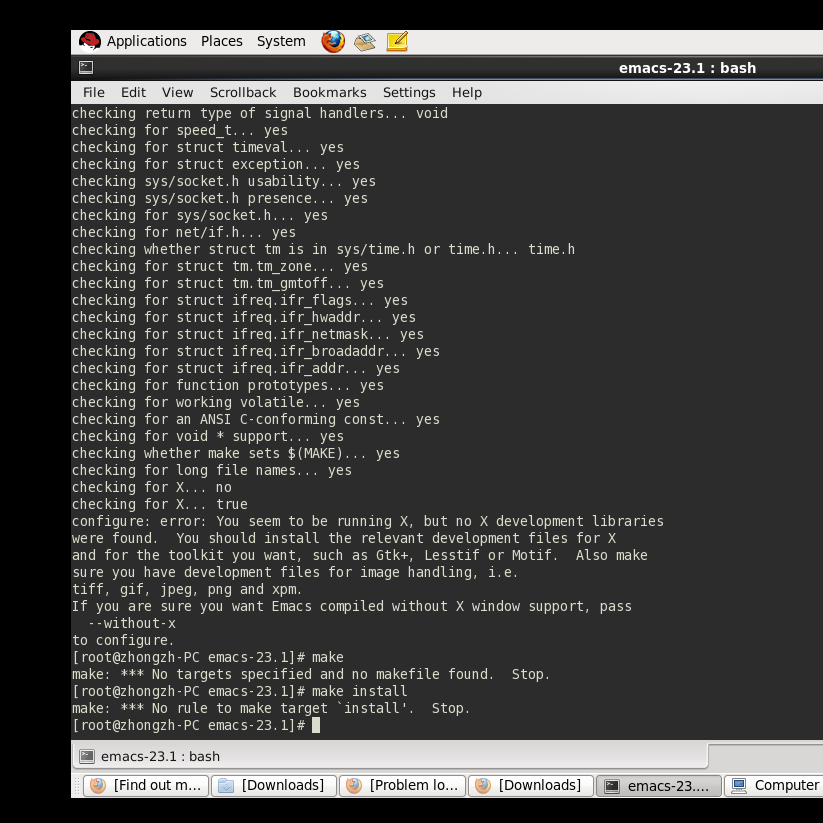Screen dimensions: 823x823
Task: Click the terminal window menu icon in title bar
Action: (86, 67)
